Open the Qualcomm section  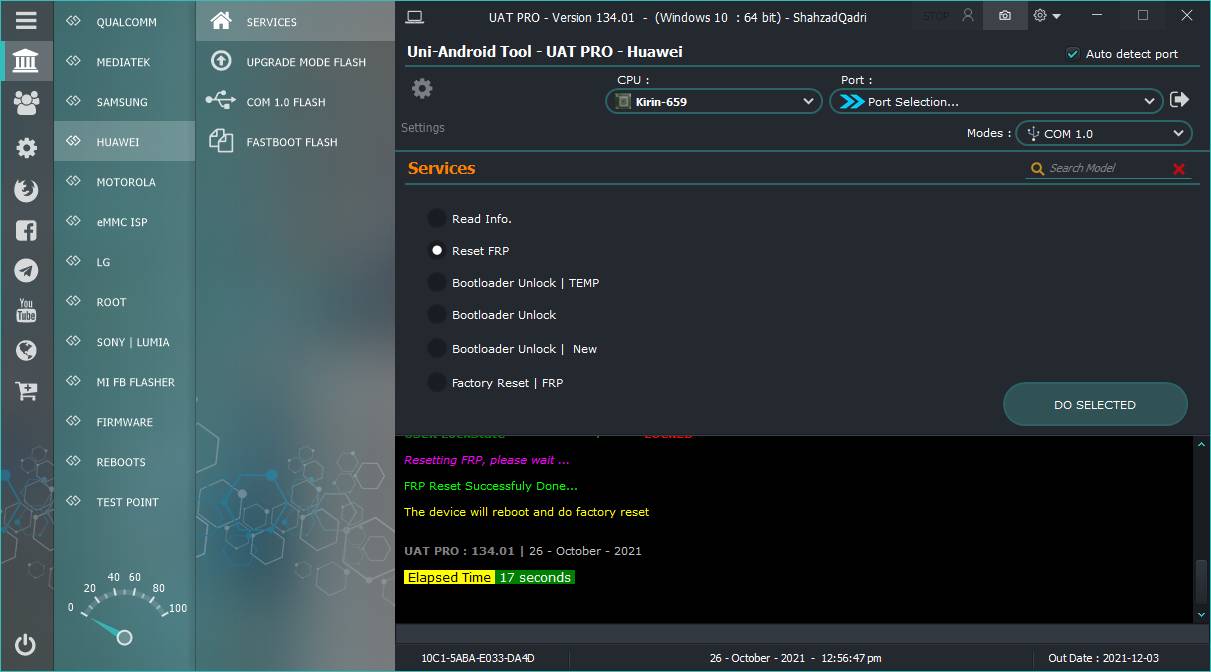124,21
